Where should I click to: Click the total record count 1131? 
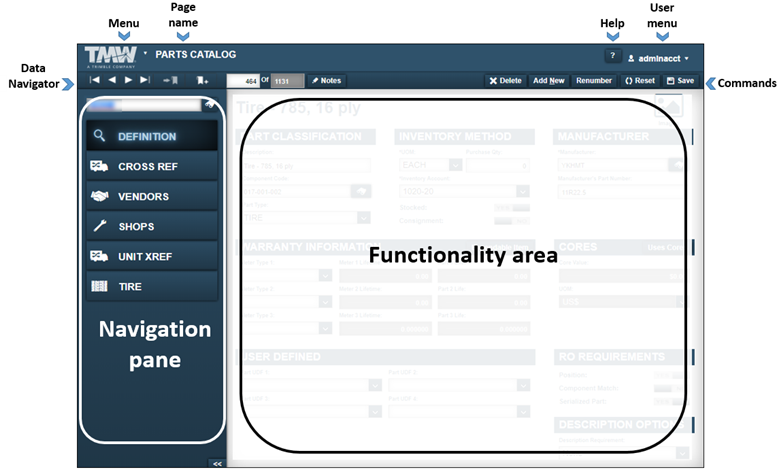point(287,81)
